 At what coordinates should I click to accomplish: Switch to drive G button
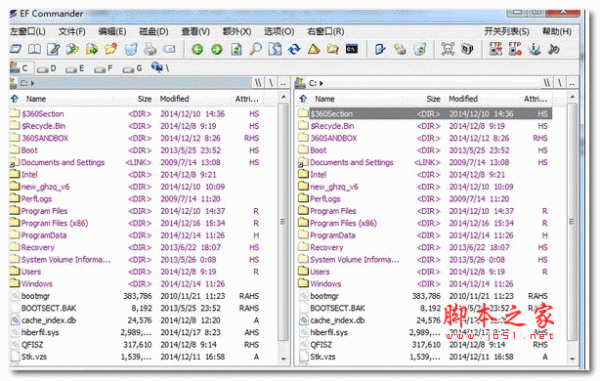(132, 68)
